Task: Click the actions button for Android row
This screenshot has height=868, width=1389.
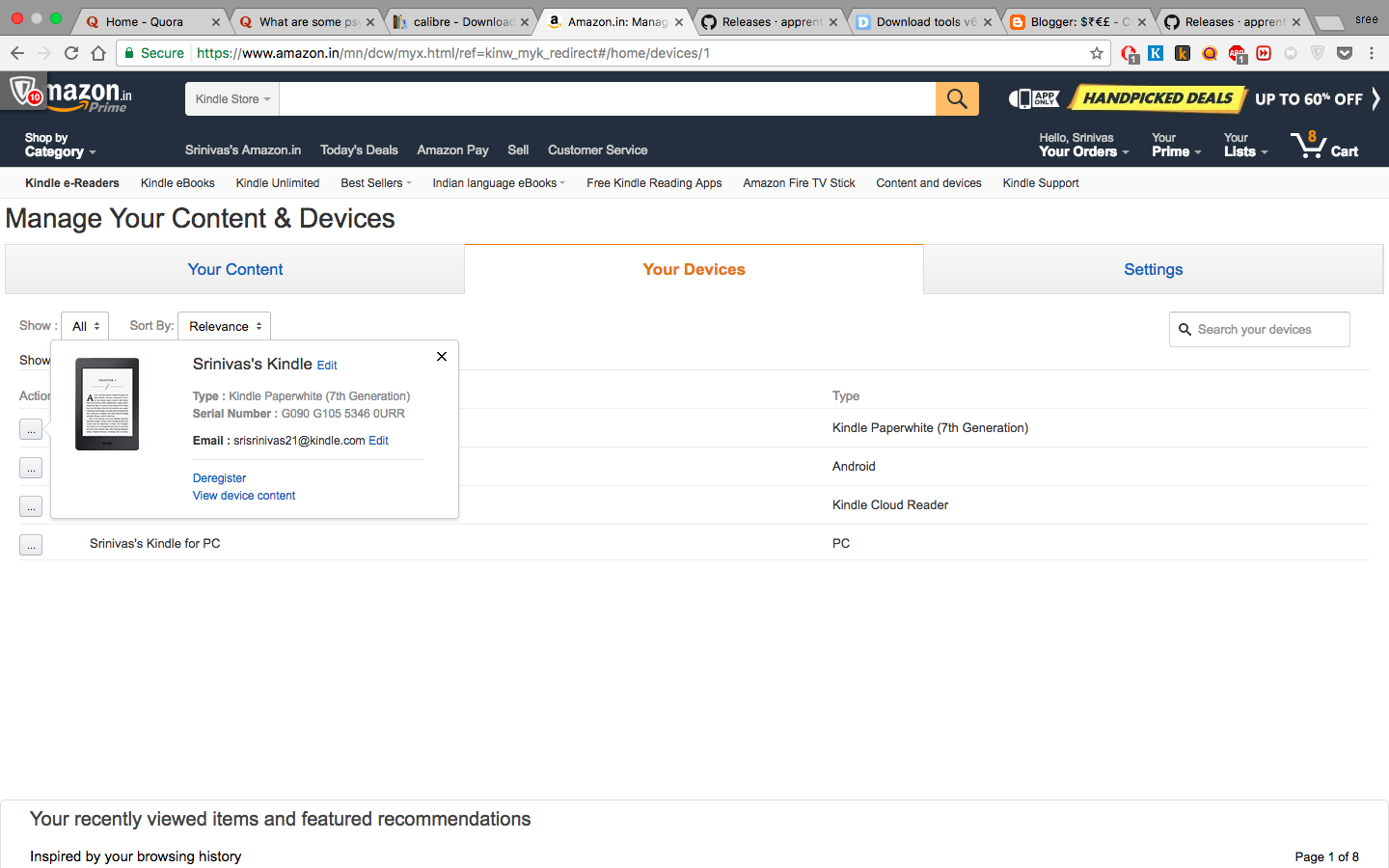Action: (31, 468)
